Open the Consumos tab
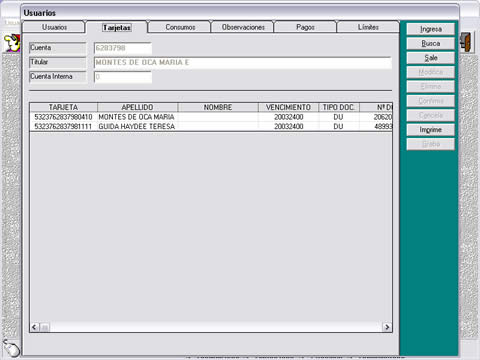The image size is (480, 360). coord(180,27)
